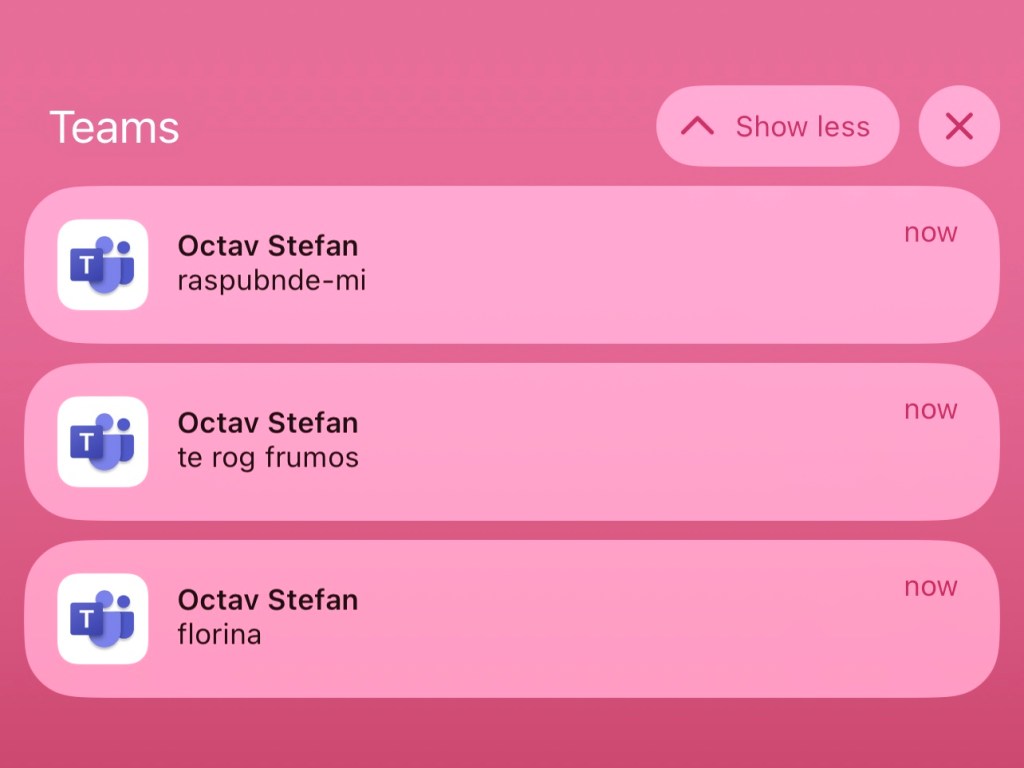The width and height of the screenshot is (1024, 768).
Task: Click the now timestamp on the florina notification
Action: [x=930, y=587]
